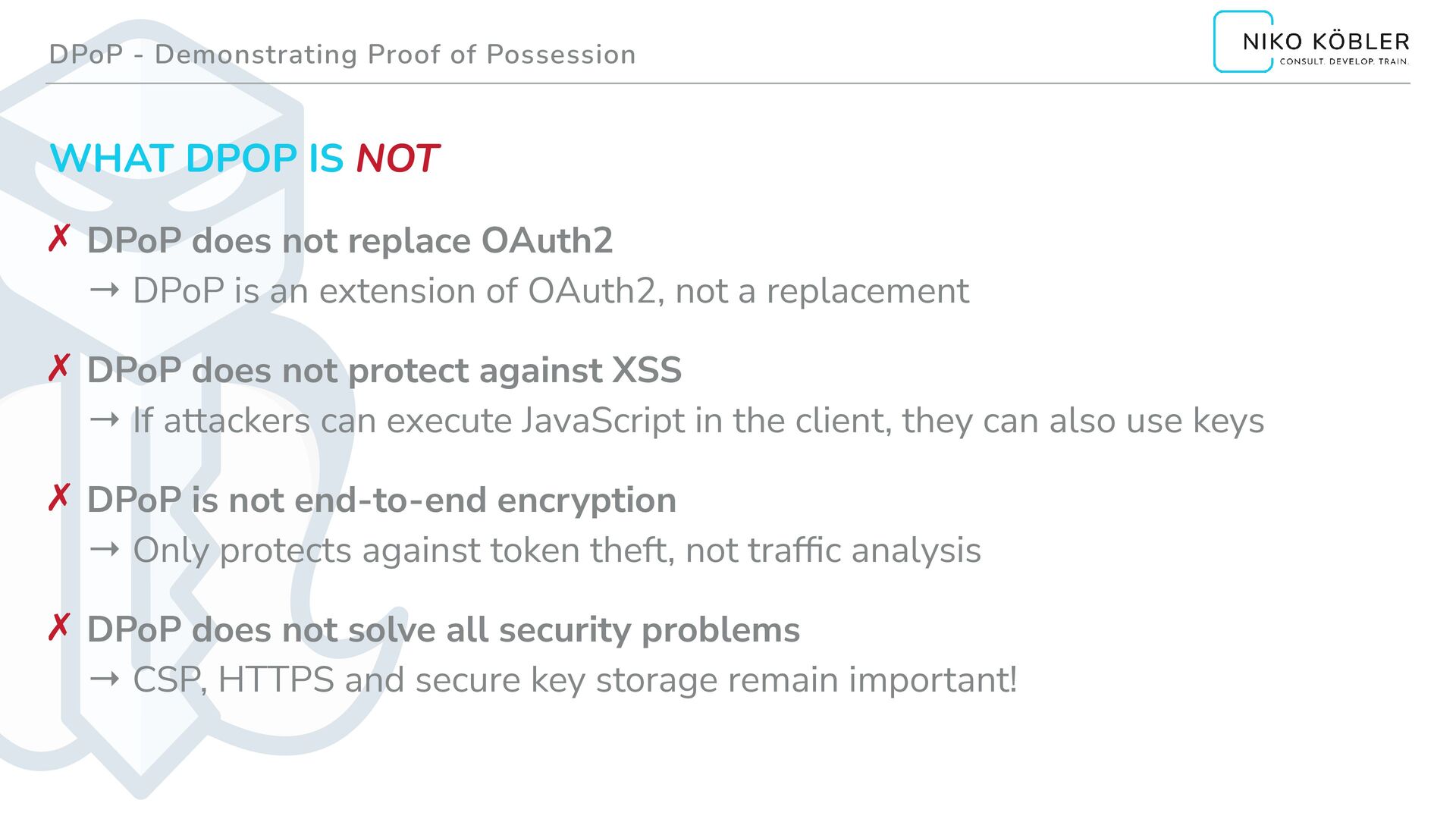Click red X beside 'does not replace OAuth2'

pos(59,238)
